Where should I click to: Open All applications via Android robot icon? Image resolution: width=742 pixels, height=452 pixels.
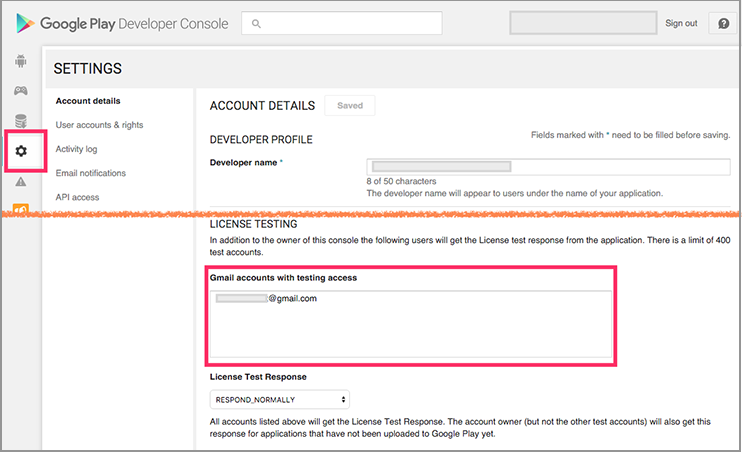[x=21, y=61]
